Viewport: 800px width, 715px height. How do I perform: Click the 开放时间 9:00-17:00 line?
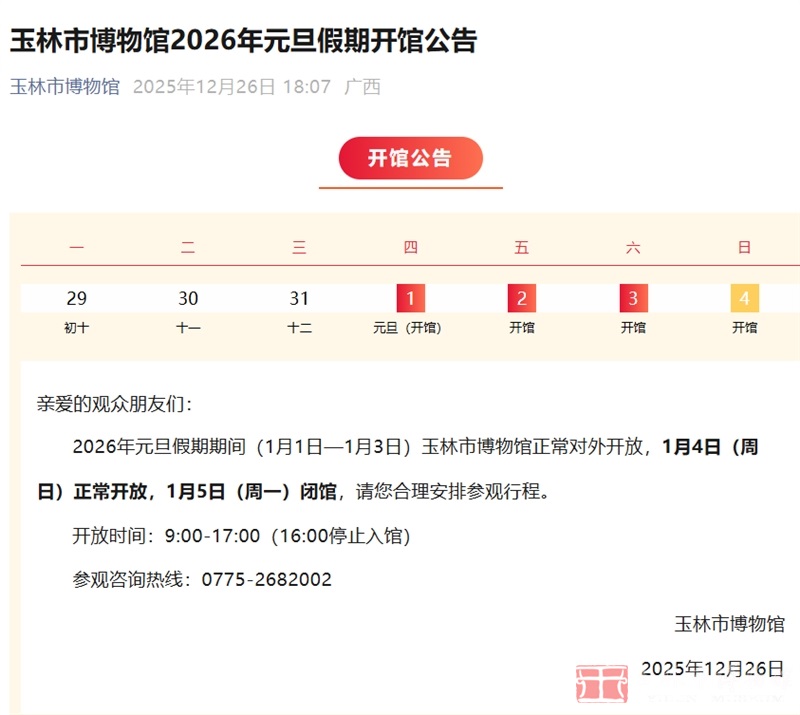241,536
